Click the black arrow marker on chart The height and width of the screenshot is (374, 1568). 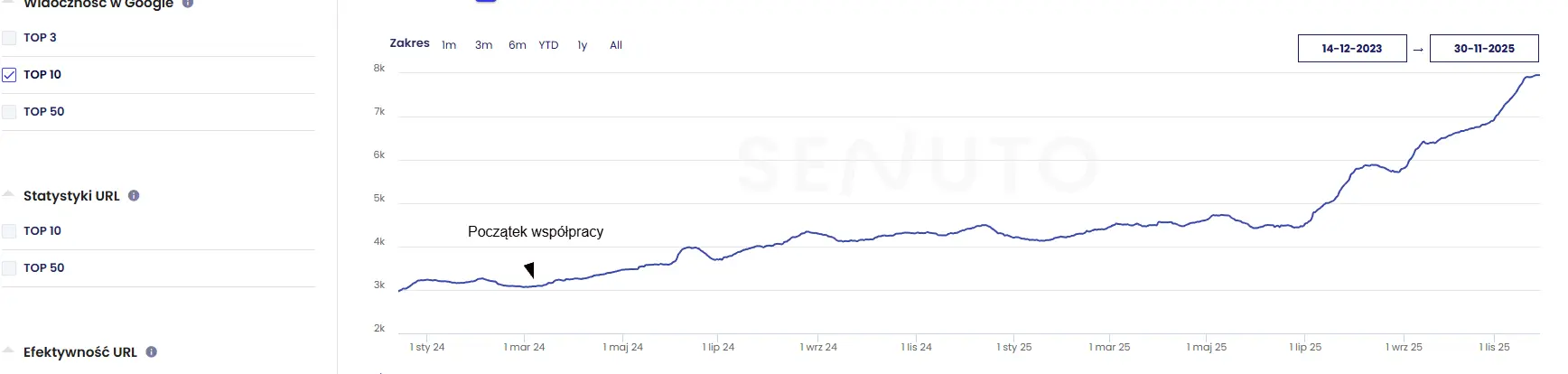click(x=529, y=269)
